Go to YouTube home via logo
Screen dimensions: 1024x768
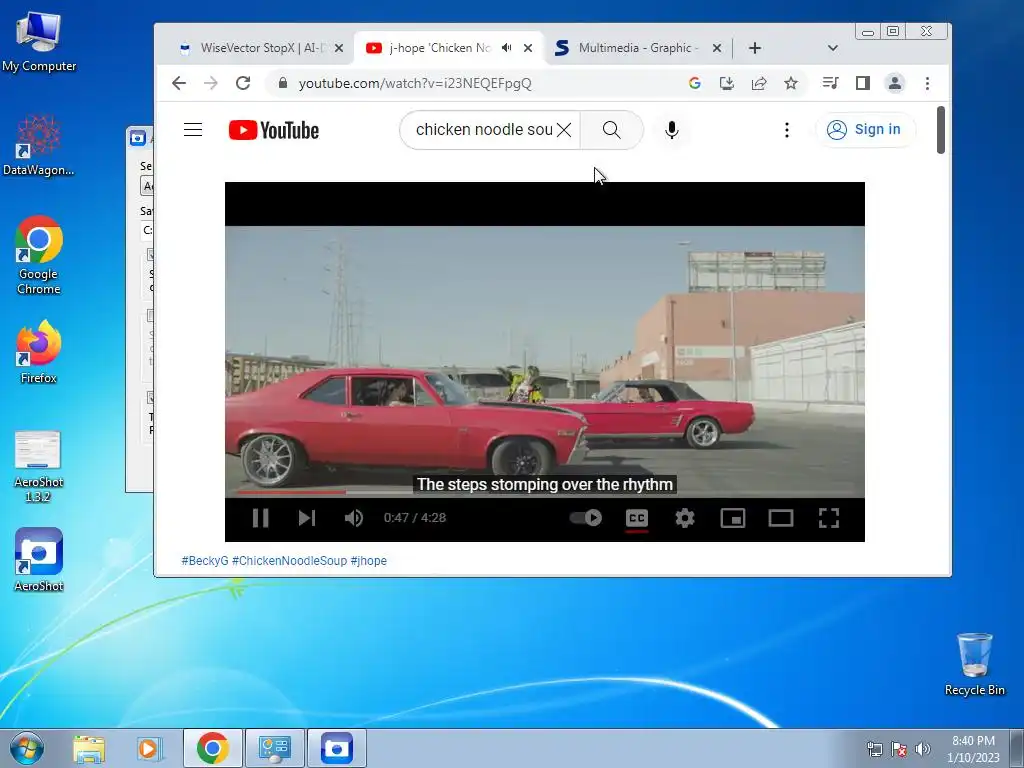(274, 130)
